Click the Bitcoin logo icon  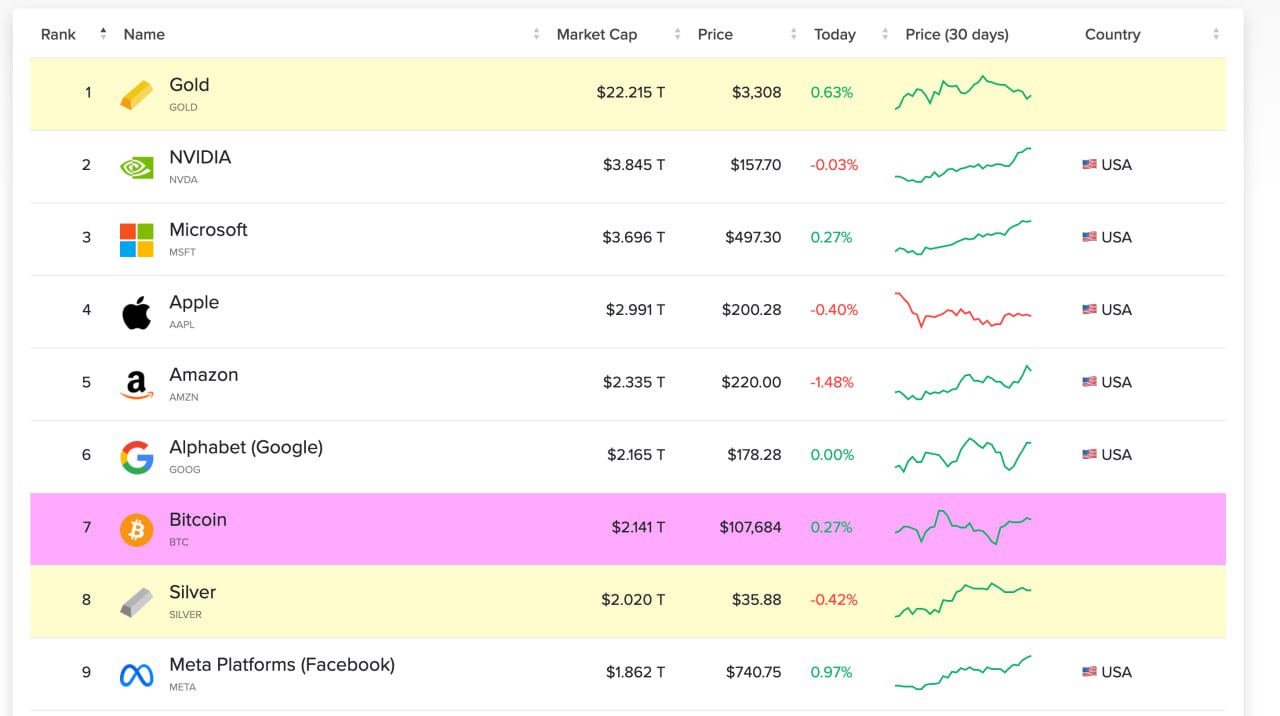coord(137,530)
